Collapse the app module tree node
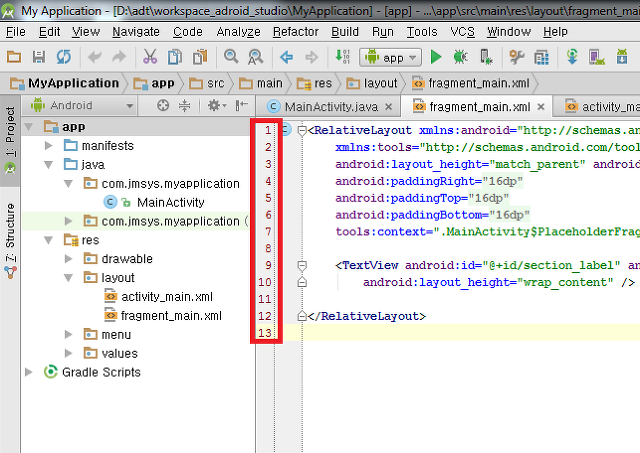This screenshot has width=640, height=453. tap(29, 127)
